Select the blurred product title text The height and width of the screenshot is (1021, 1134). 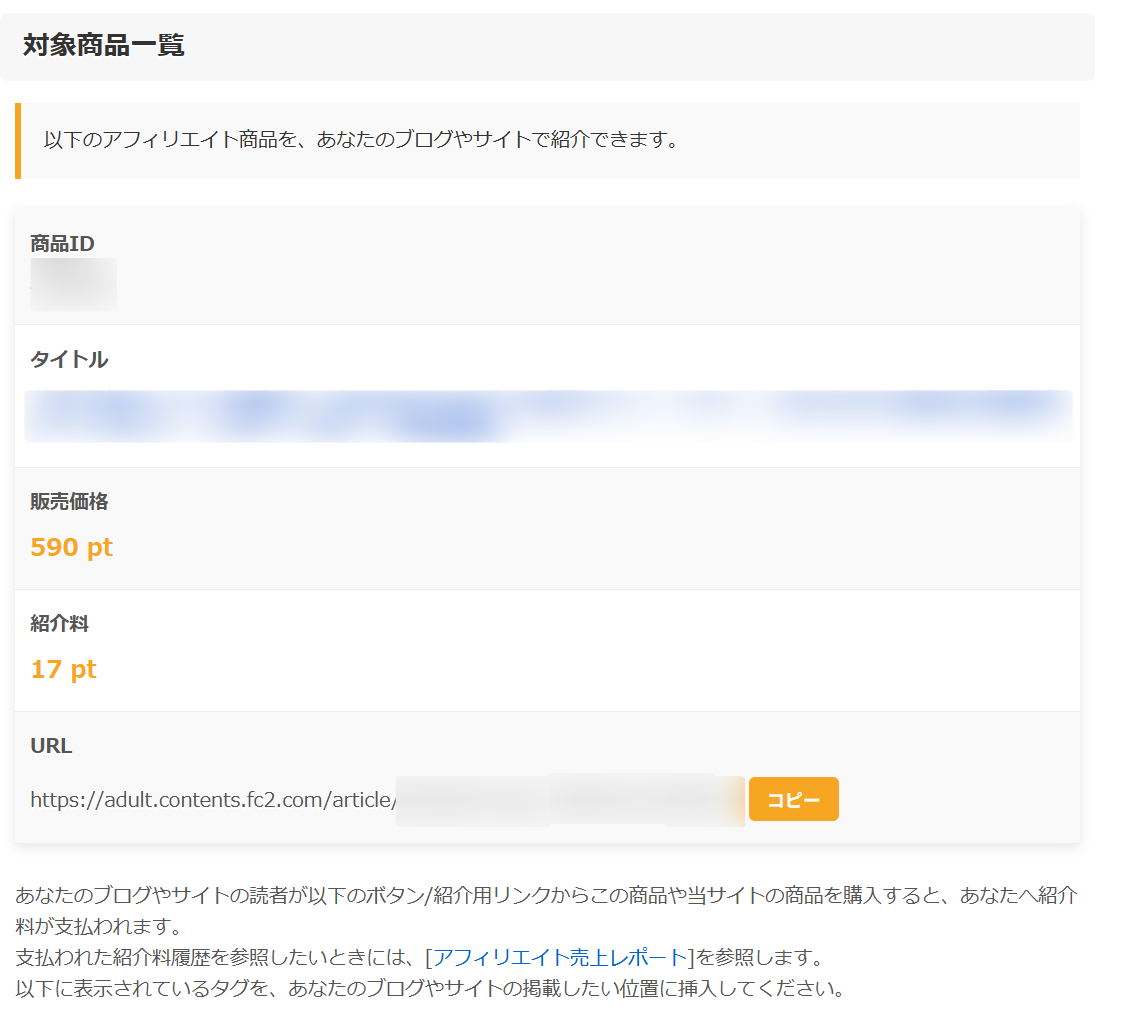tap(547, 416)
